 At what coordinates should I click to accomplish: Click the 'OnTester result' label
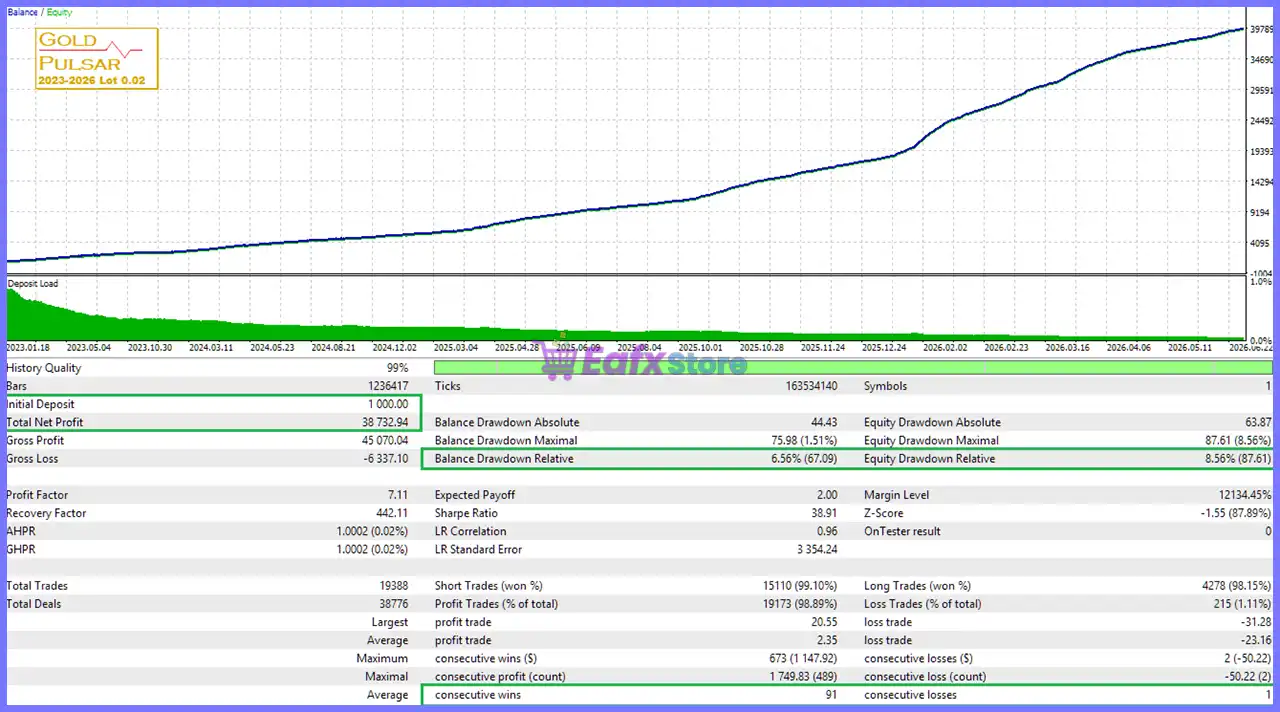[902, 531]
